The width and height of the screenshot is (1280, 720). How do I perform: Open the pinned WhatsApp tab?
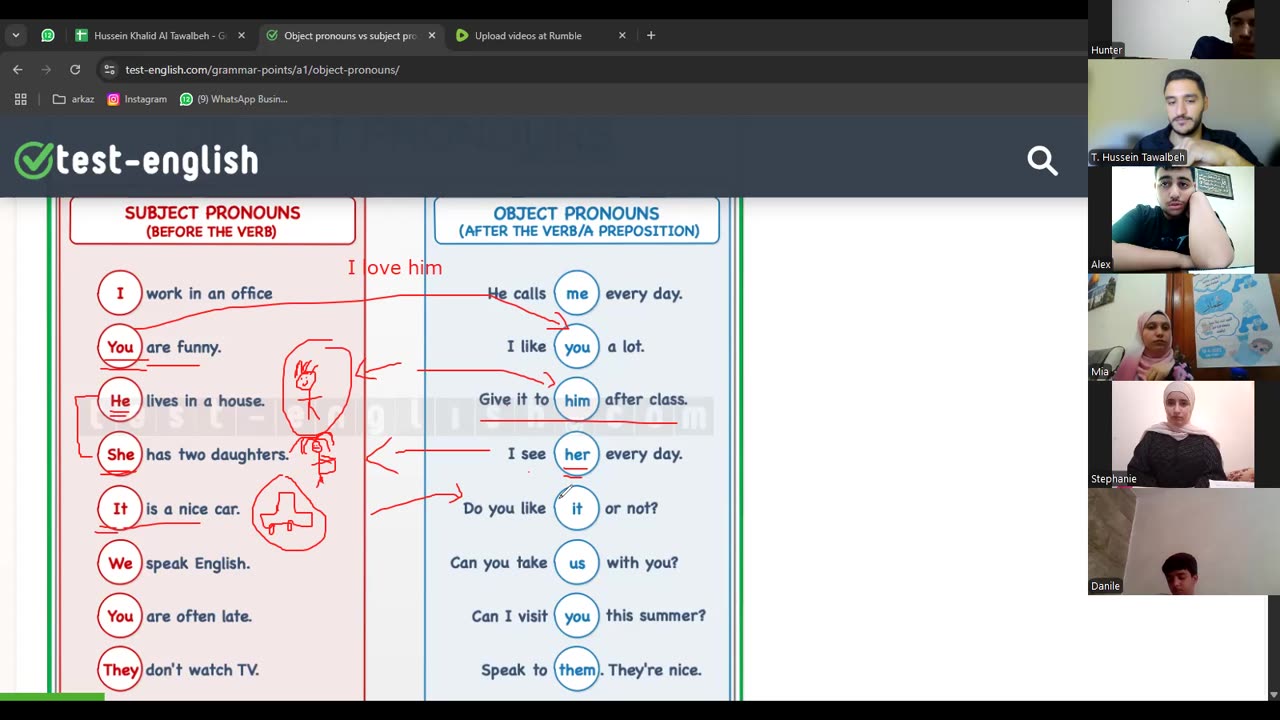[x=47, y=35]
